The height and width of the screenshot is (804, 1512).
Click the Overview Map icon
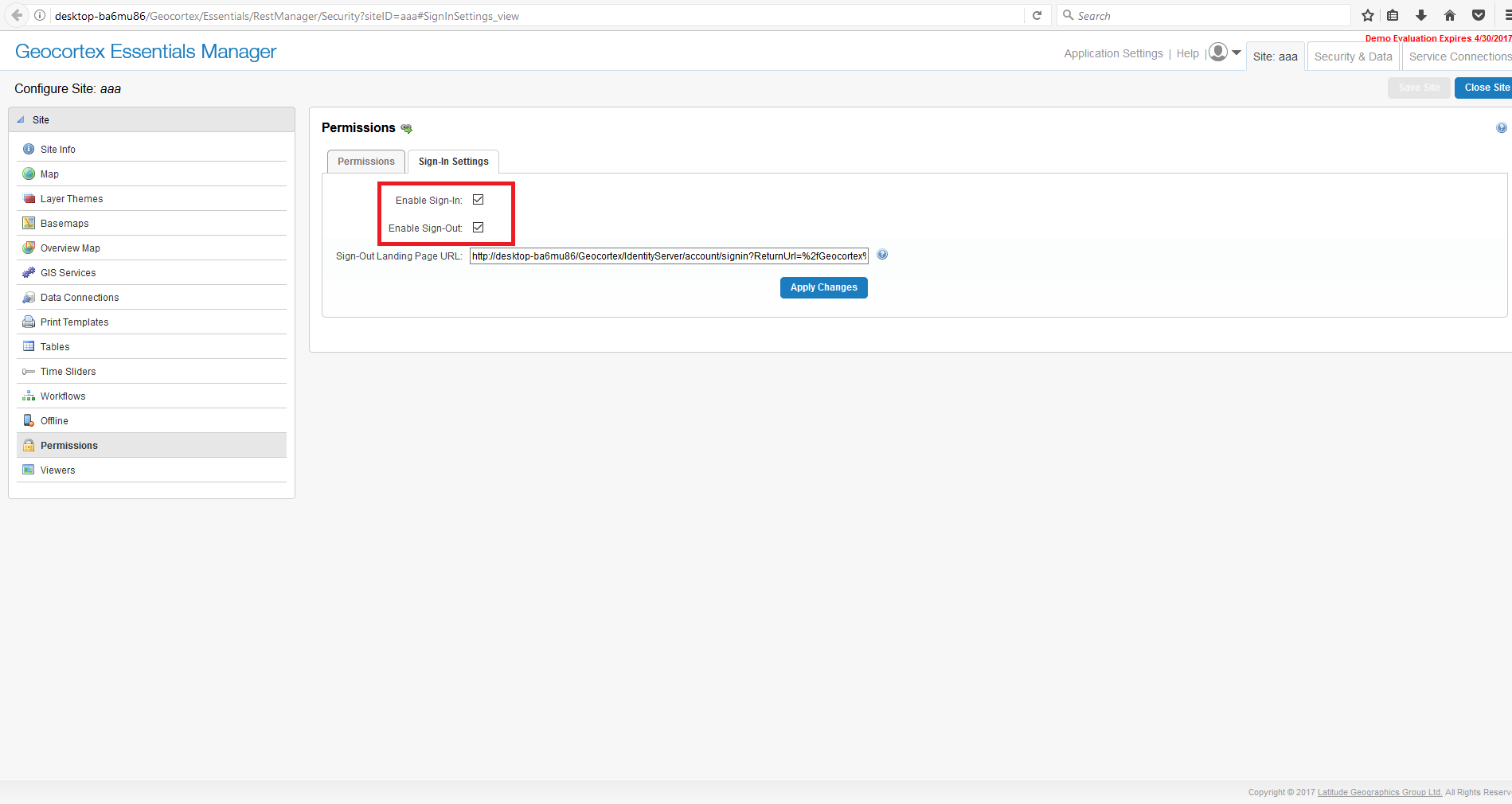pos(29,248)
